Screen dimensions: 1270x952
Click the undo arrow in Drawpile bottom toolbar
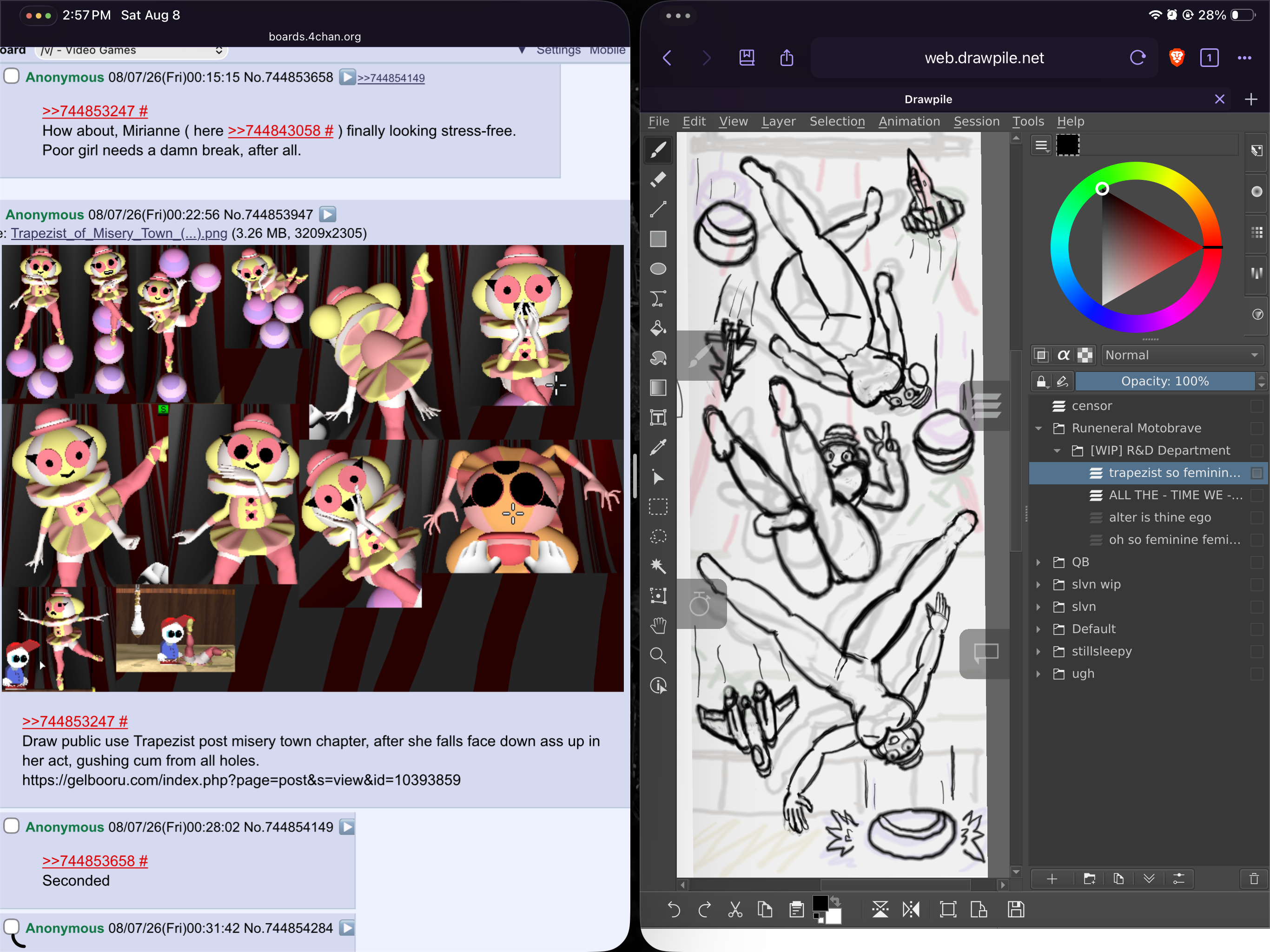pyautogui.click(x=674, y=910)
